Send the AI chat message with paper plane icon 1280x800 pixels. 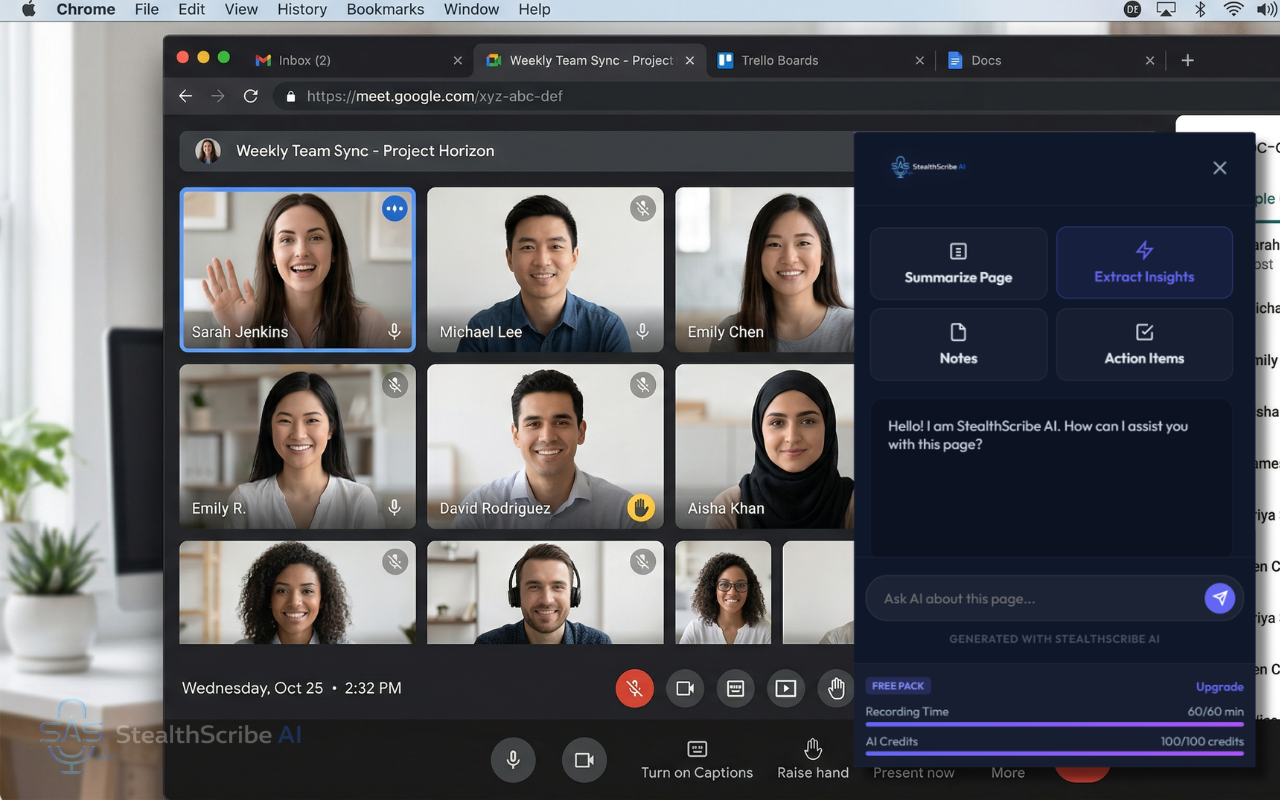tap(1220, 598)
